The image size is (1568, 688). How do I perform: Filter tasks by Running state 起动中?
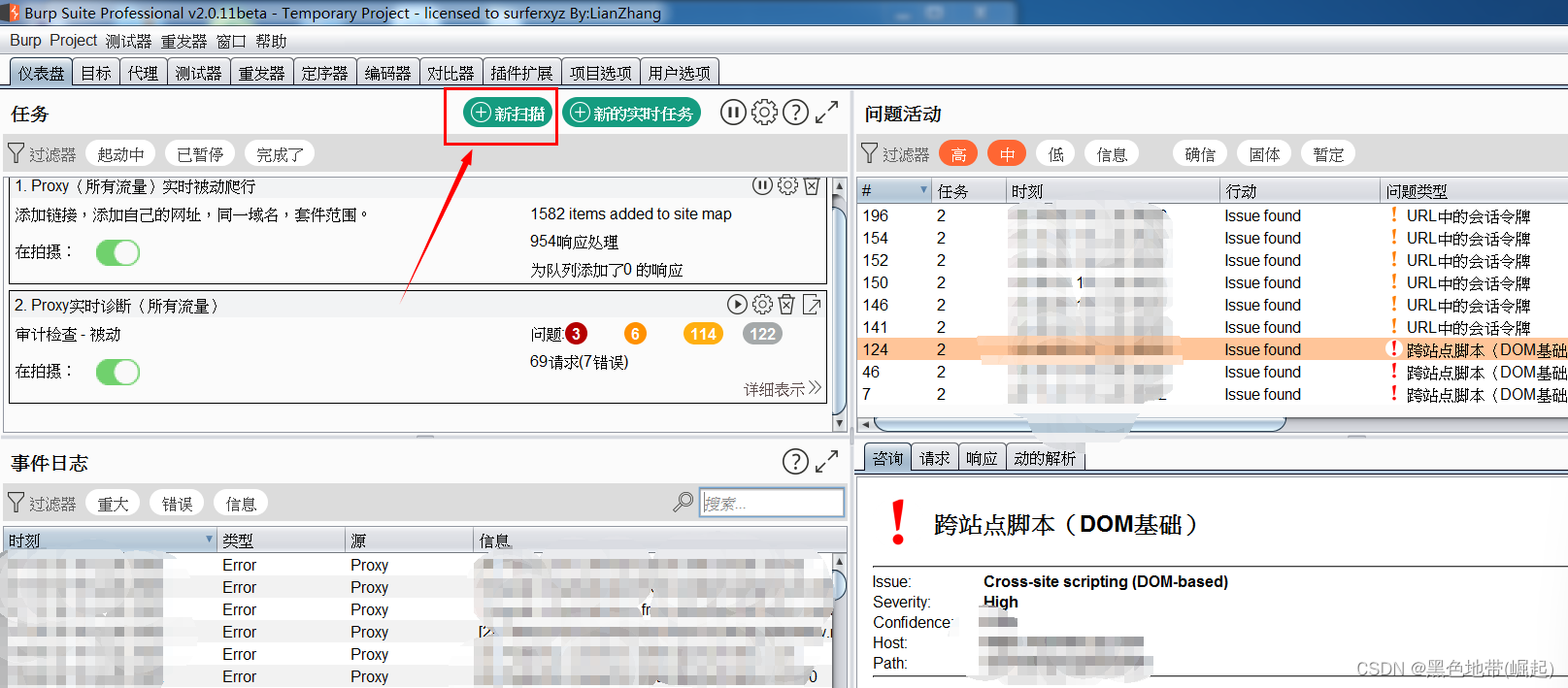(120, 154)
